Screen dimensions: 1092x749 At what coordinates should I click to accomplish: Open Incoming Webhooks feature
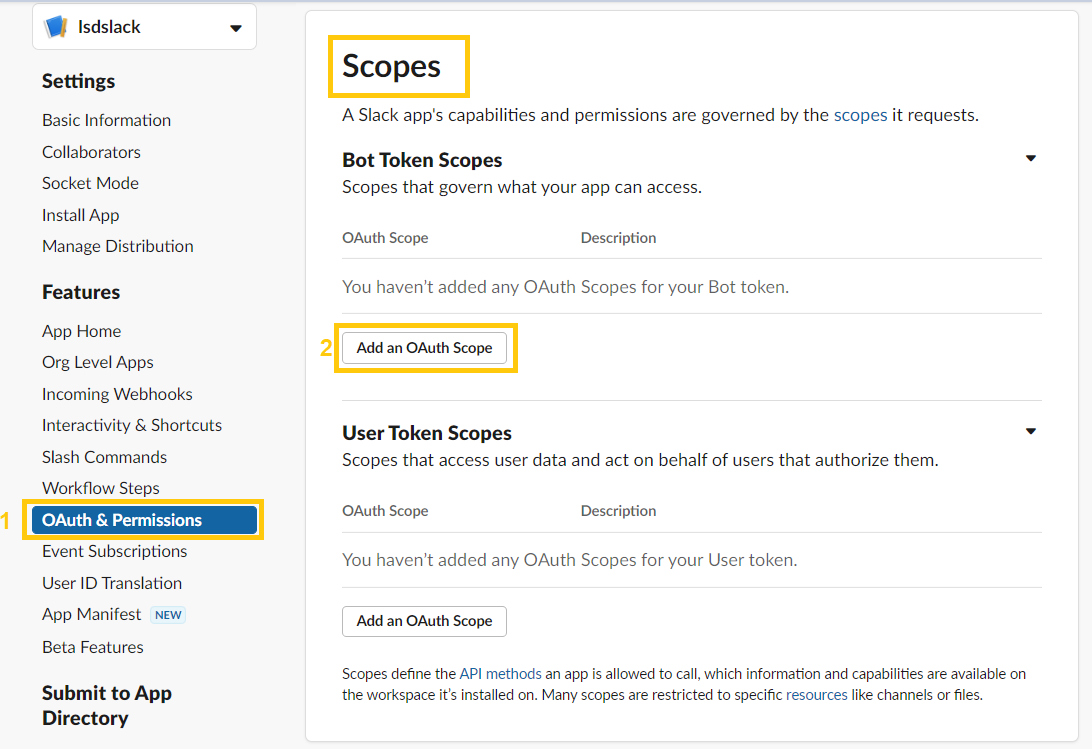[x=117, y=394]
